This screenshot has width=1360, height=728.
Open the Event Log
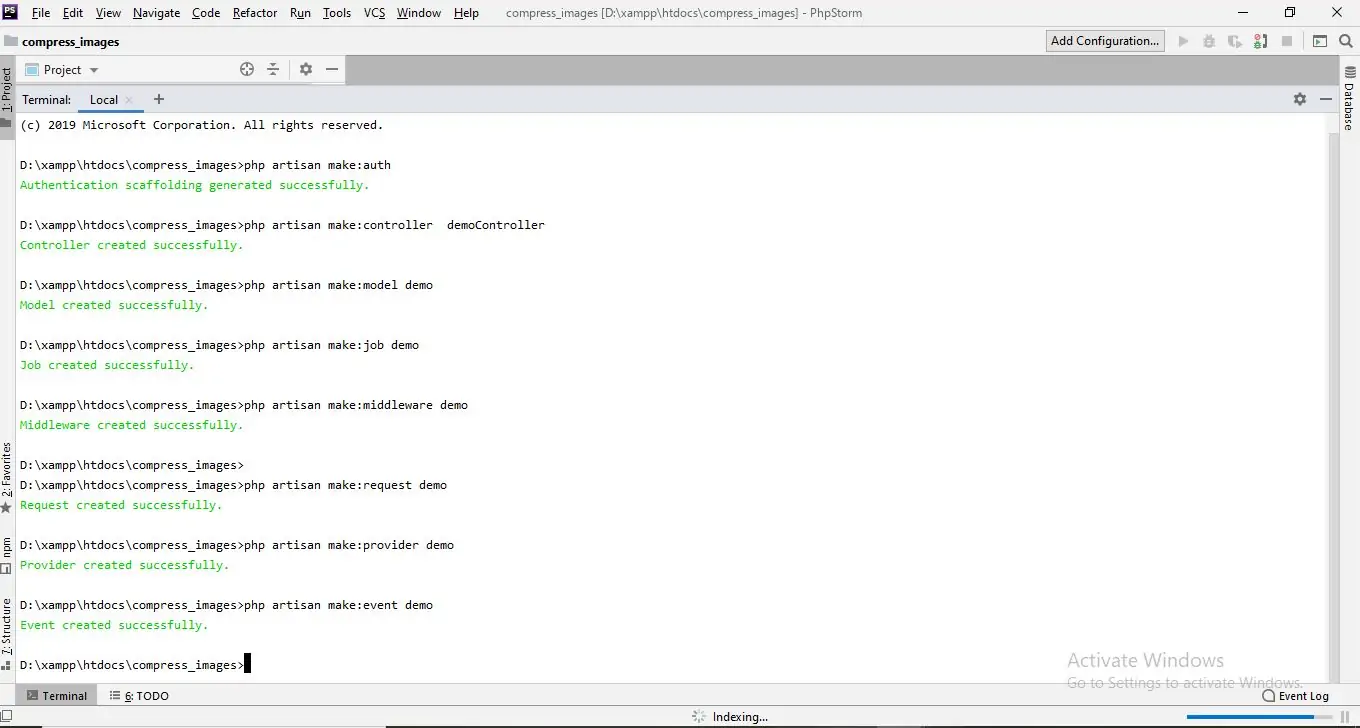point(1296,695)
